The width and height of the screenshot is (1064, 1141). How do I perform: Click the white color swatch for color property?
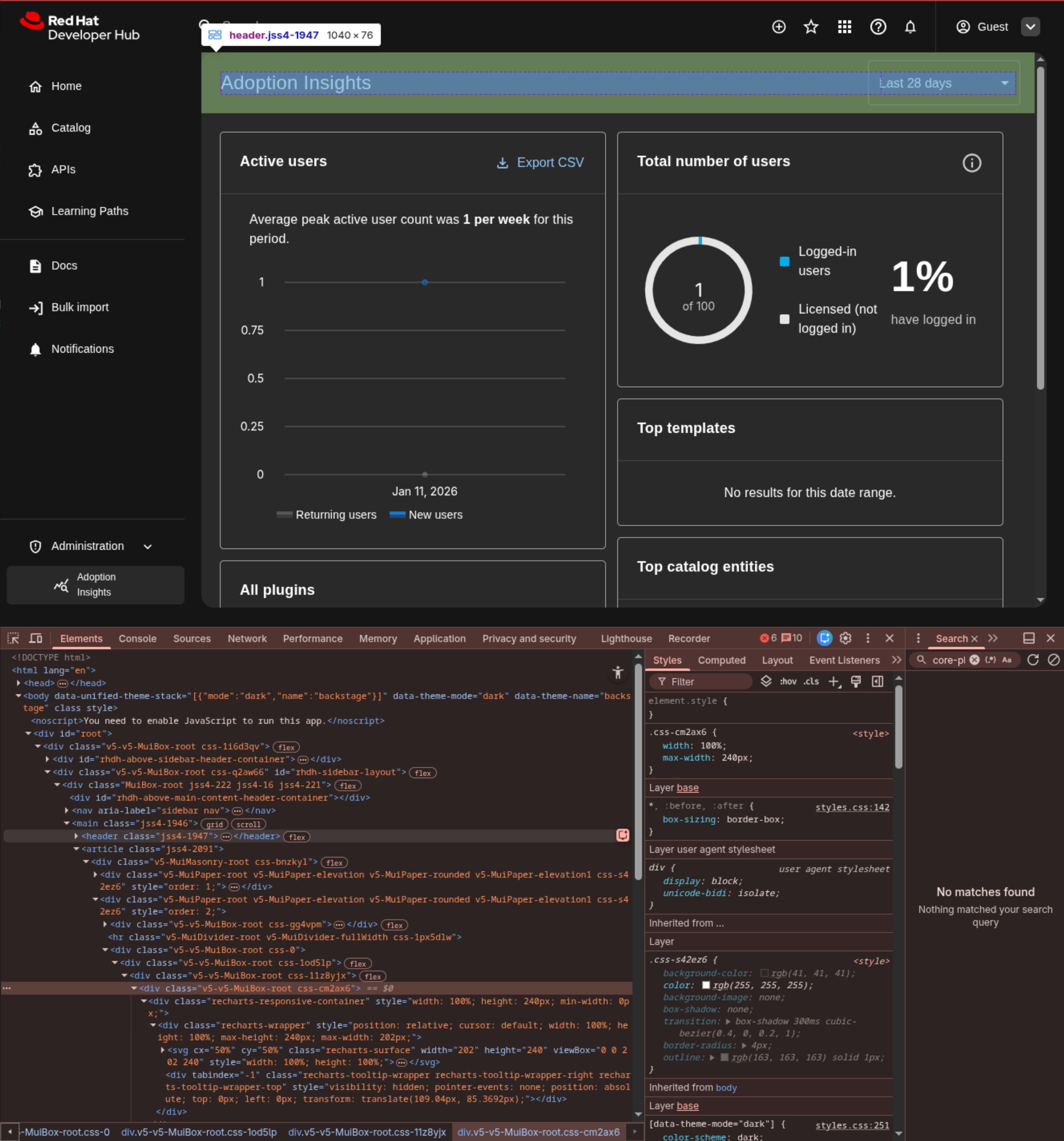tap(706, 985)
